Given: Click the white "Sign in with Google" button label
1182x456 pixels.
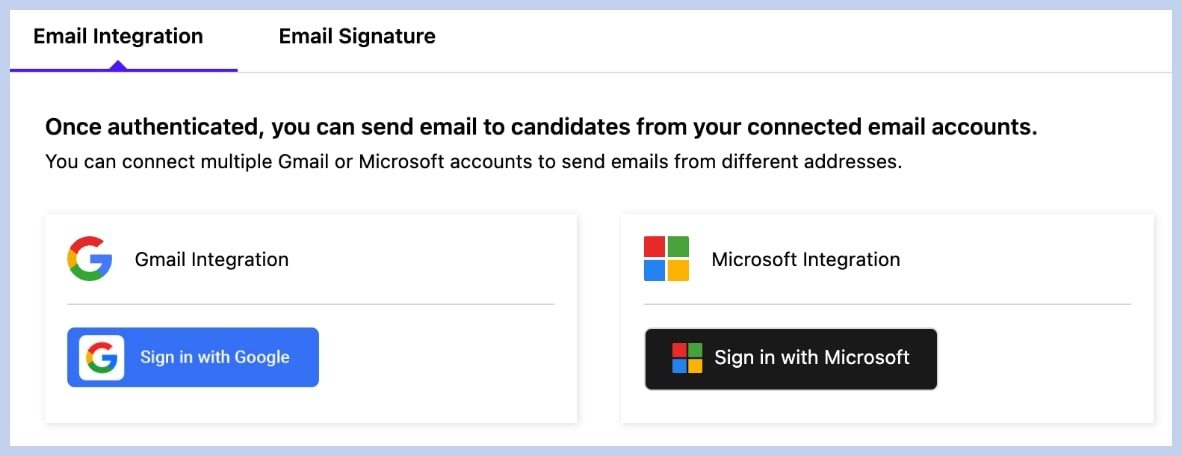Looking at the screenshot, I should point(214,357).
